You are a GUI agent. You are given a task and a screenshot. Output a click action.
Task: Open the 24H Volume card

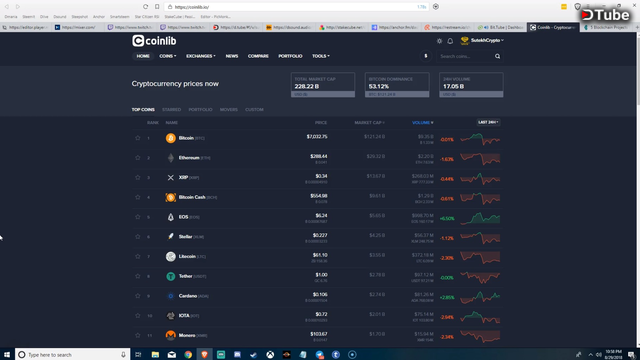471,85
